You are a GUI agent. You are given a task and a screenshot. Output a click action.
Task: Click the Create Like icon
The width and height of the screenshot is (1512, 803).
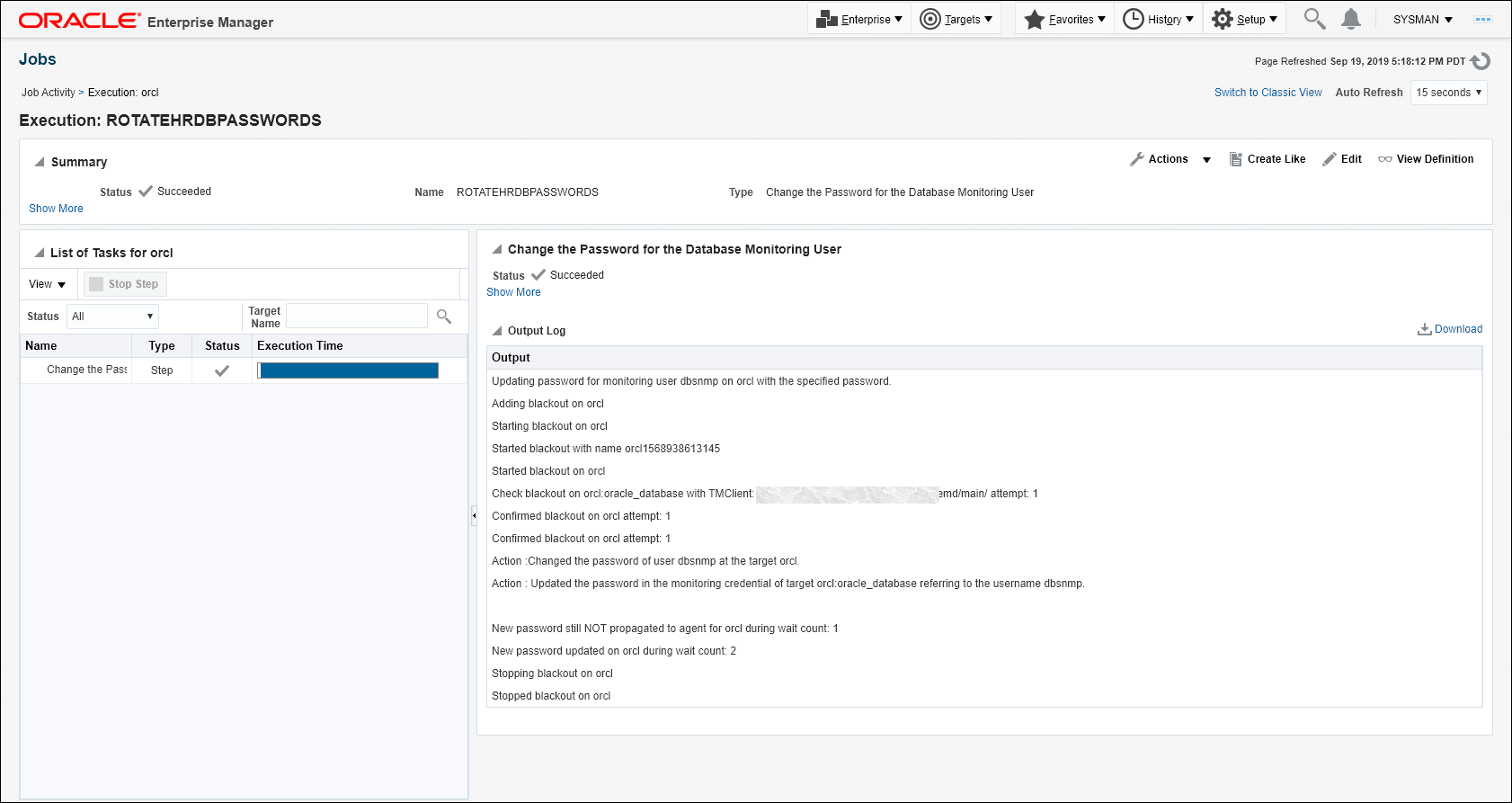point(1236,159)
